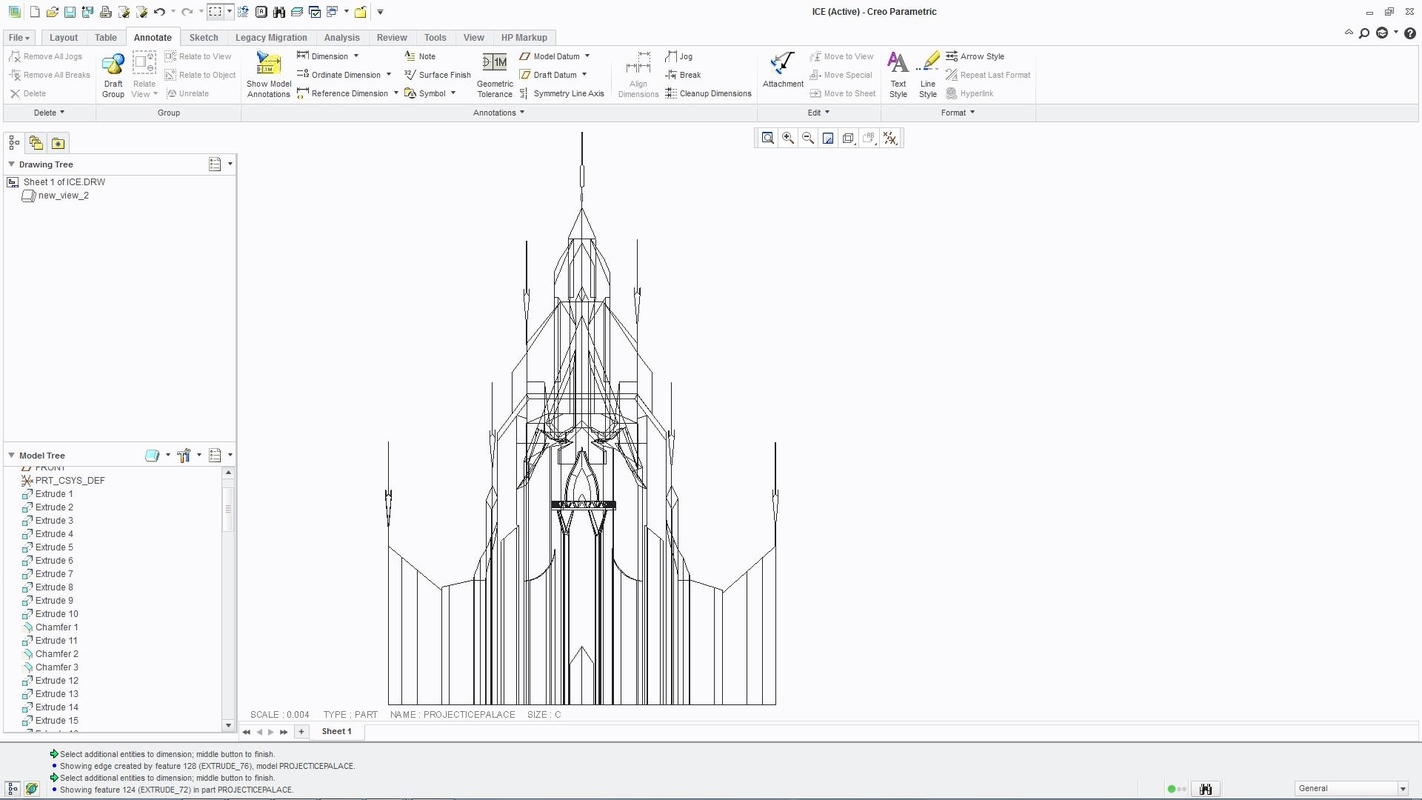The image size is (1422, 800).
Task: Toggle the datum display filters icon
Action: click(x=889, y=138)
